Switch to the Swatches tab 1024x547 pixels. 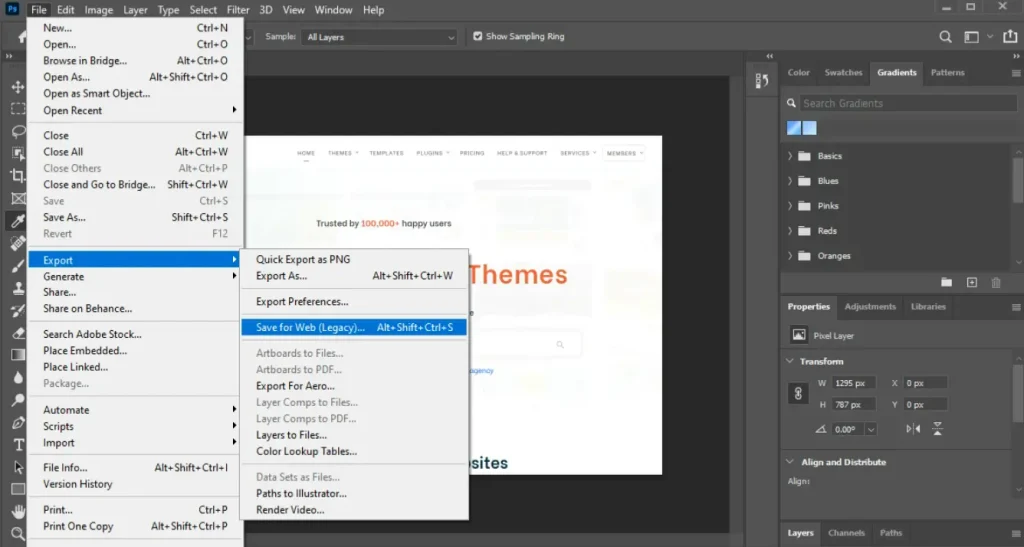click(843, 73)
